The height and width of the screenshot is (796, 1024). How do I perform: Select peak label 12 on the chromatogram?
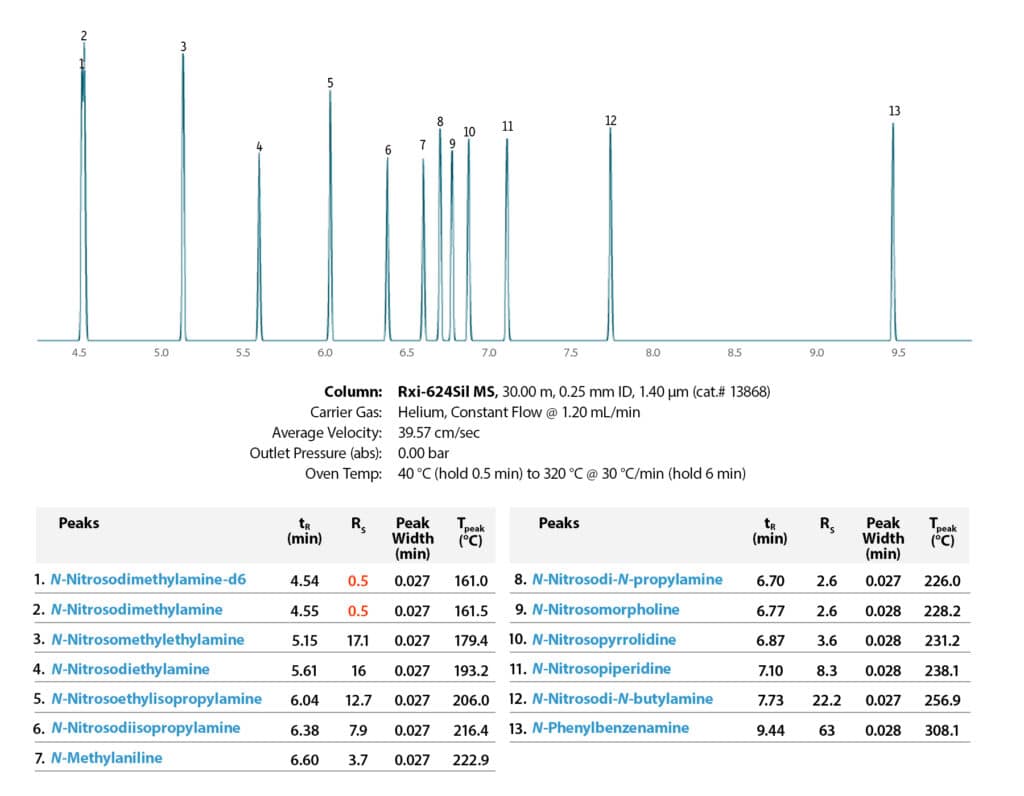[610, 121]
